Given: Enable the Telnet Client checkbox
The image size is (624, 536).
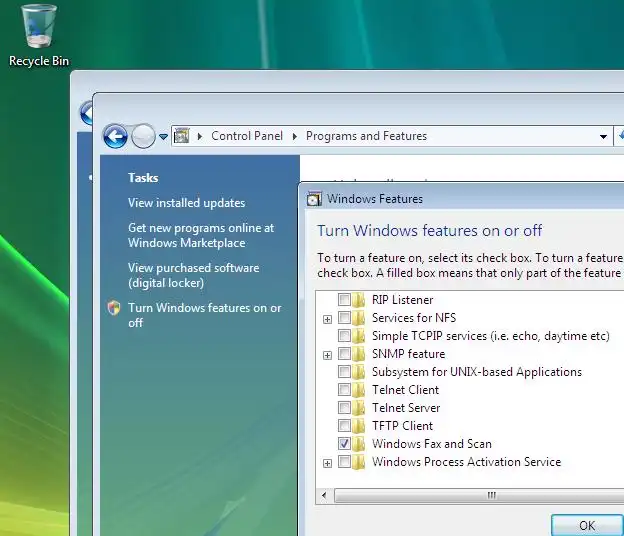Looking at the screenshot, I should (x=344, y=390).
